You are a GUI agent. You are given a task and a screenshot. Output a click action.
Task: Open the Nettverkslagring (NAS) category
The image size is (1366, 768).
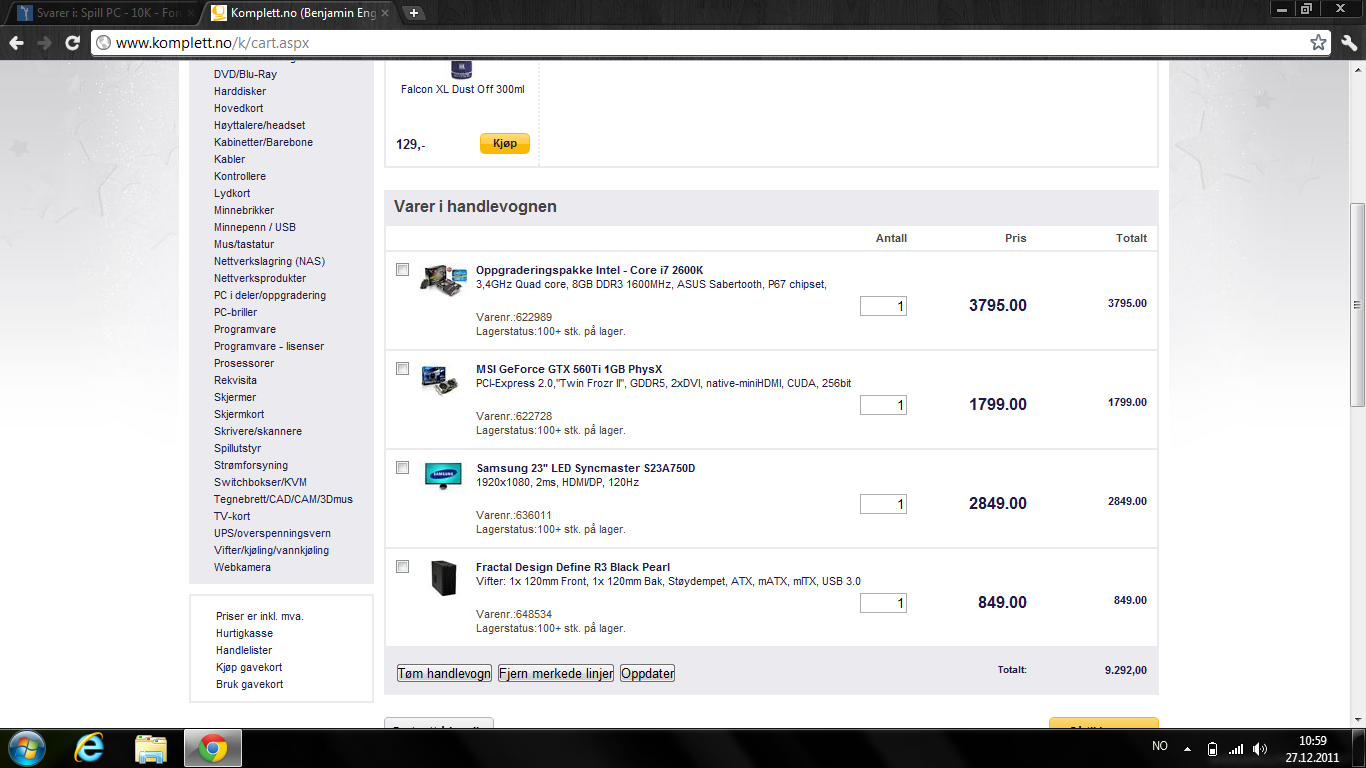click(269, 261)
